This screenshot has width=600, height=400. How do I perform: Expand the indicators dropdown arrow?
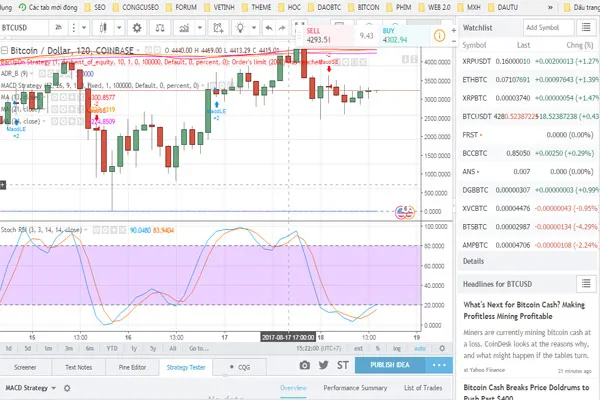click(200, 28)
